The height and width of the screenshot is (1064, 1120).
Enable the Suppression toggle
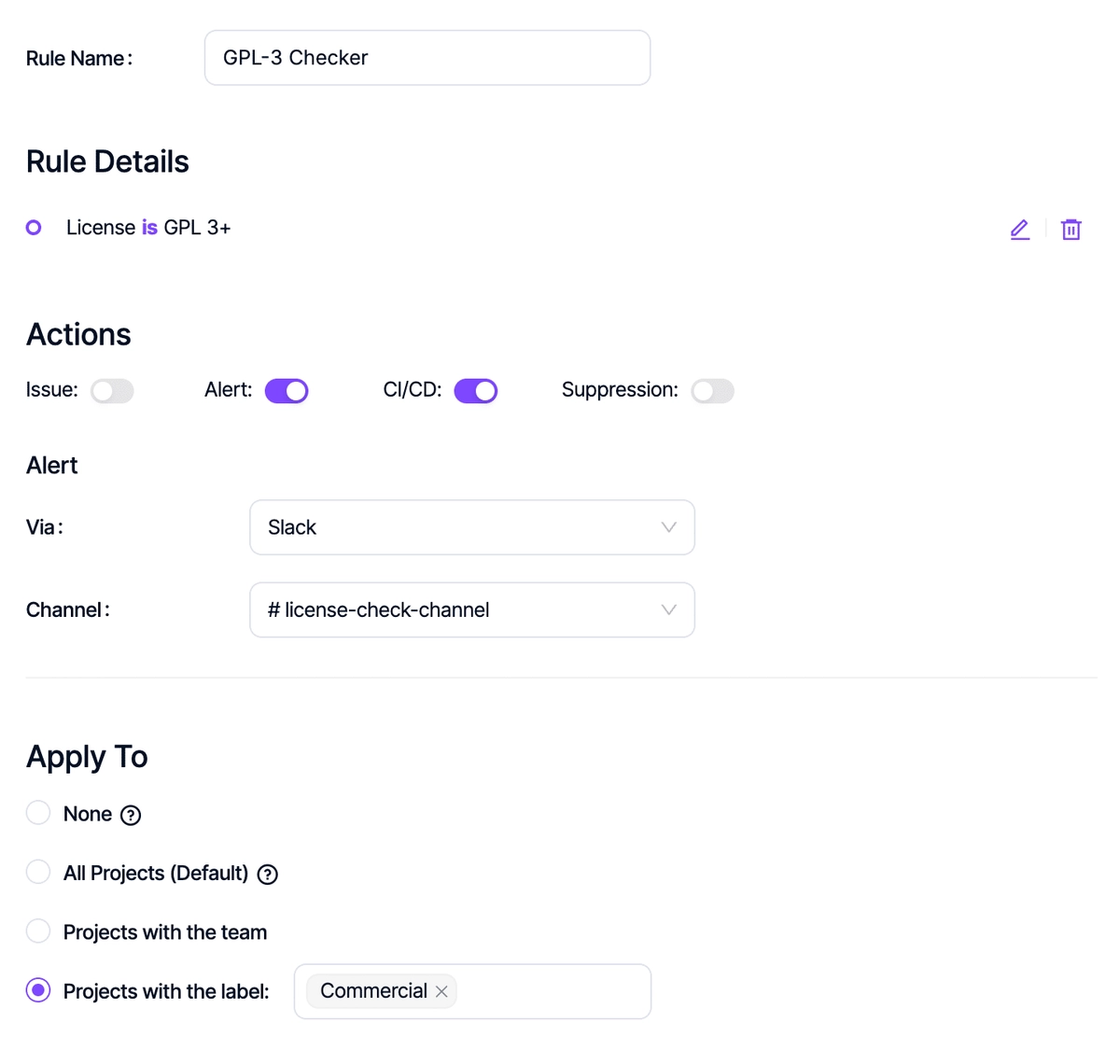click(x=712, y=391)
